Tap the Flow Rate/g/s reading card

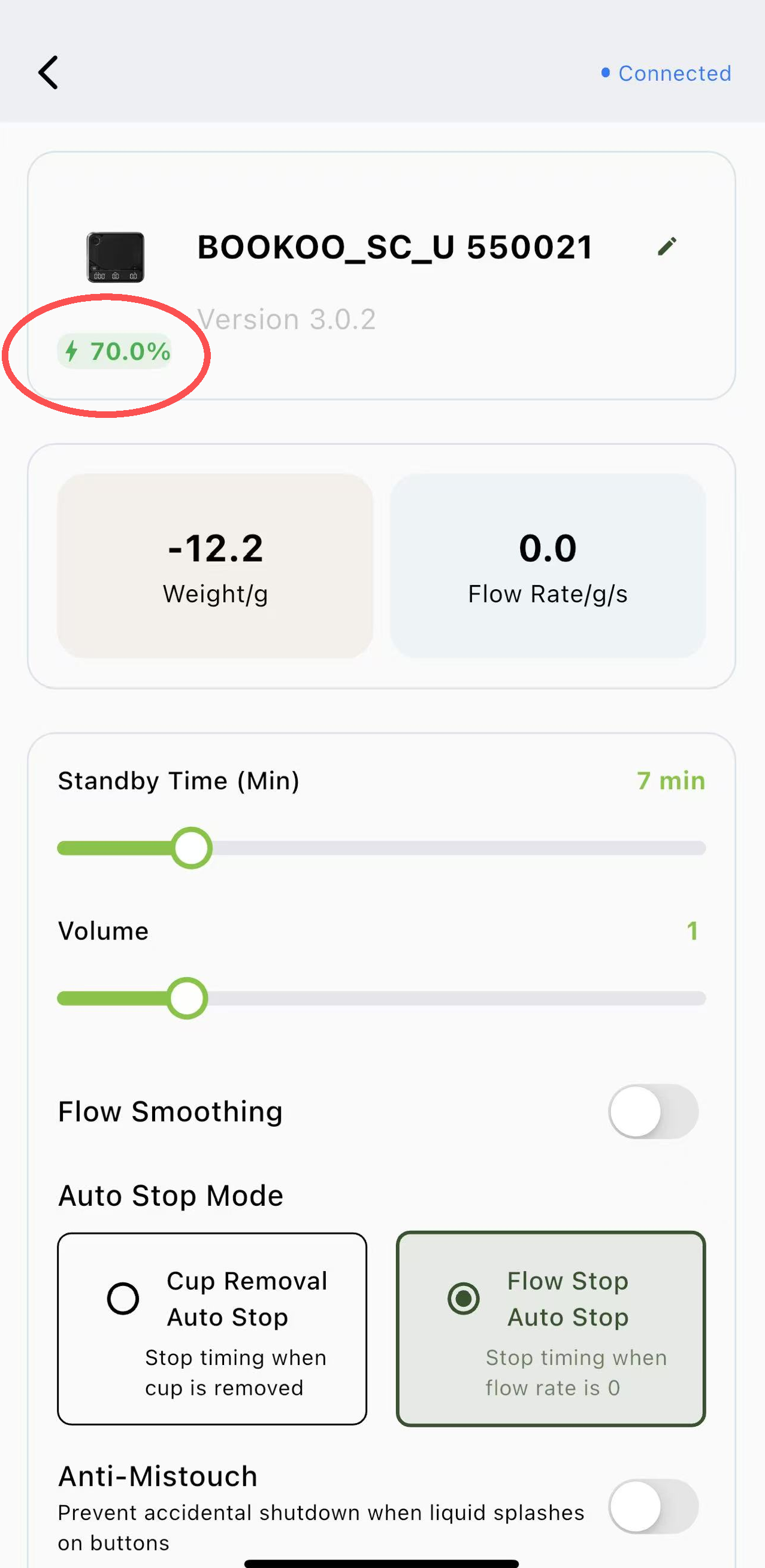pyautogui.click(x=548, y=566)
